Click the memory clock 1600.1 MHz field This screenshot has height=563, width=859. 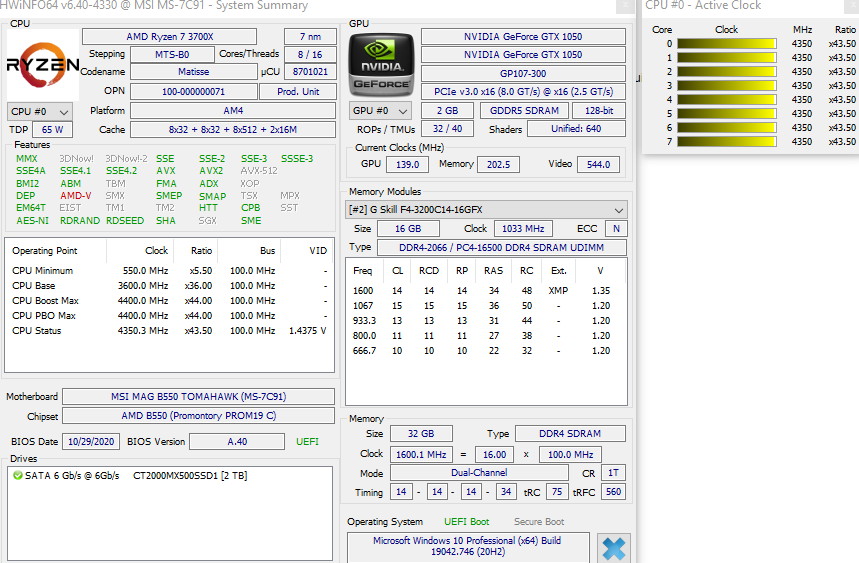[421, 455]
